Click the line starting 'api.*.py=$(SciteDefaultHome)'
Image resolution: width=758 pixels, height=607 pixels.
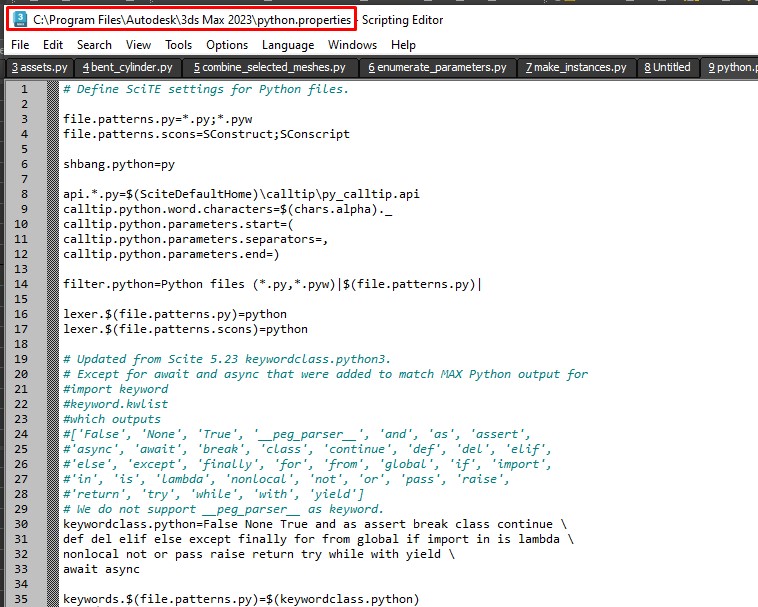[x=241, y=194]
